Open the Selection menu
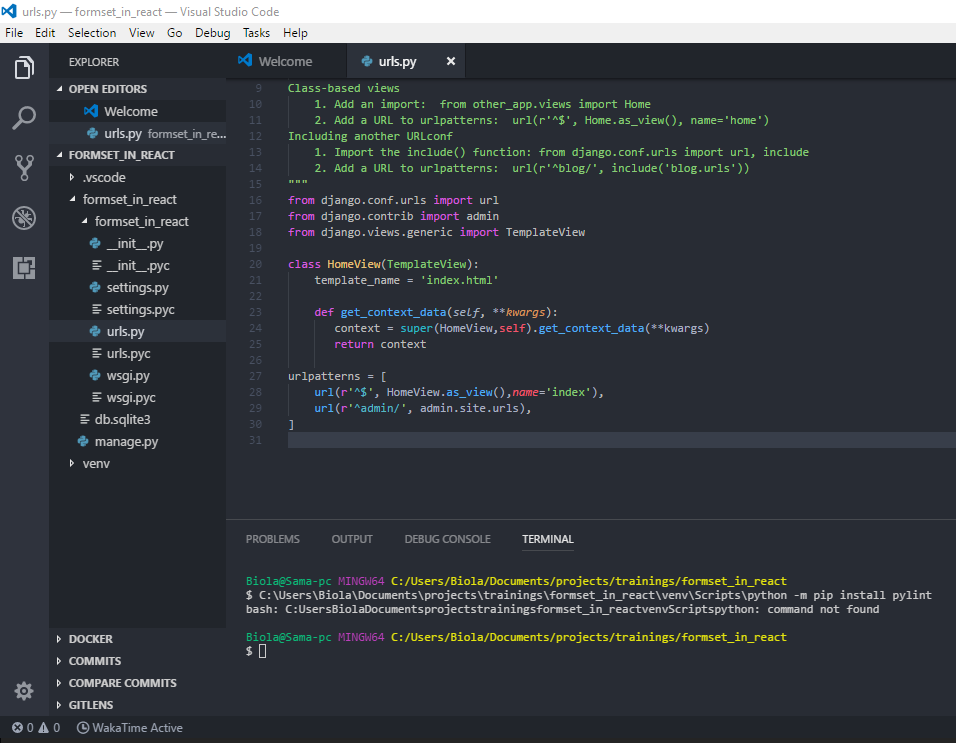 92,33
